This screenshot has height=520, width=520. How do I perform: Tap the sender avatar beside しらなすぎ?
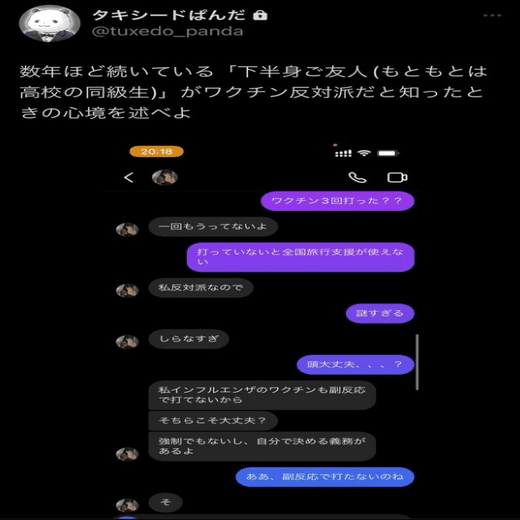pyautogui.click(x=127, y=341)
